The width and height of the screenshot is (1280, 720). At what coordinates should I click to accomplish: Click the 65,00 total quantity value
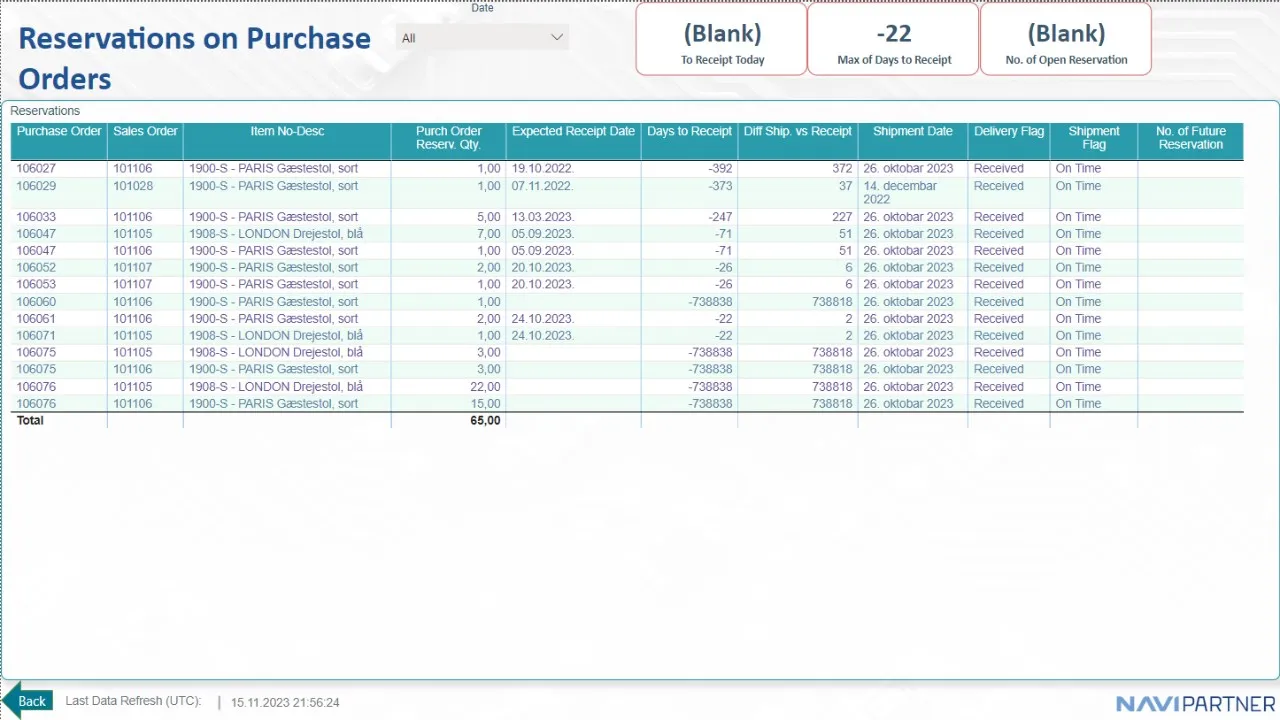tap(485, 421)
